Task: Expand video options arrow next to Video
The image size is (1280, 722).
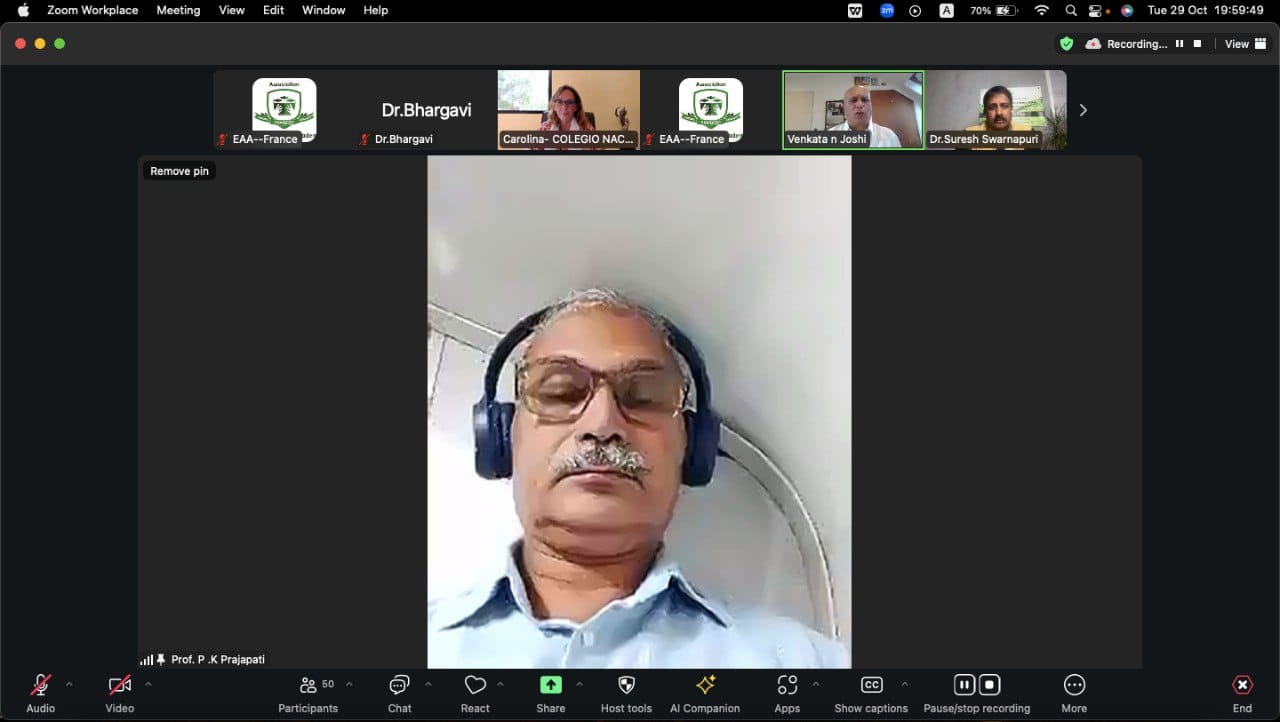Action: click(x=148, y=685)
